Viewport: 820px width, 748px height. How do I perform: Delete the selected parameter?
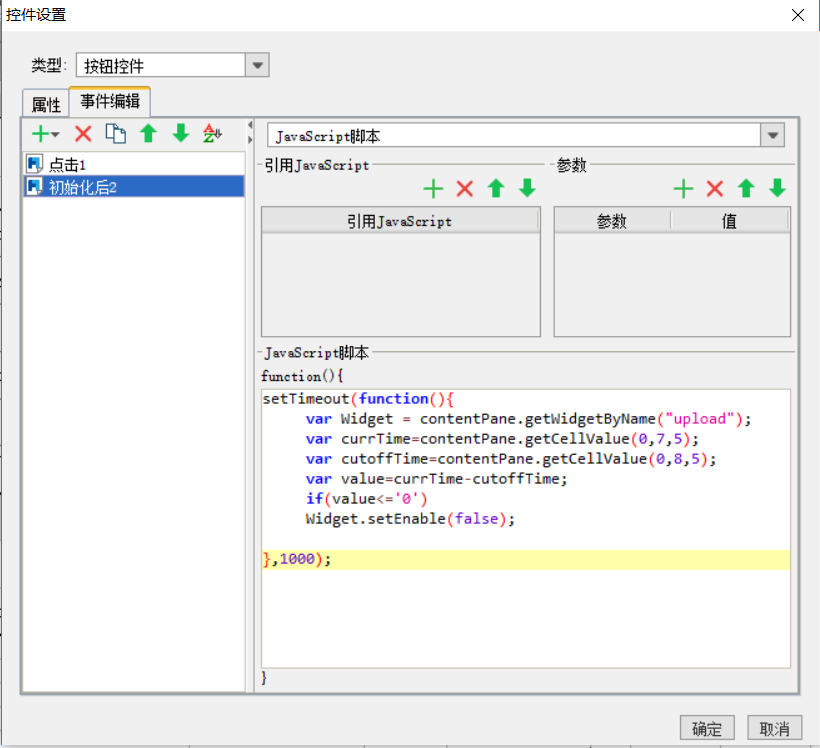(715, 188)
